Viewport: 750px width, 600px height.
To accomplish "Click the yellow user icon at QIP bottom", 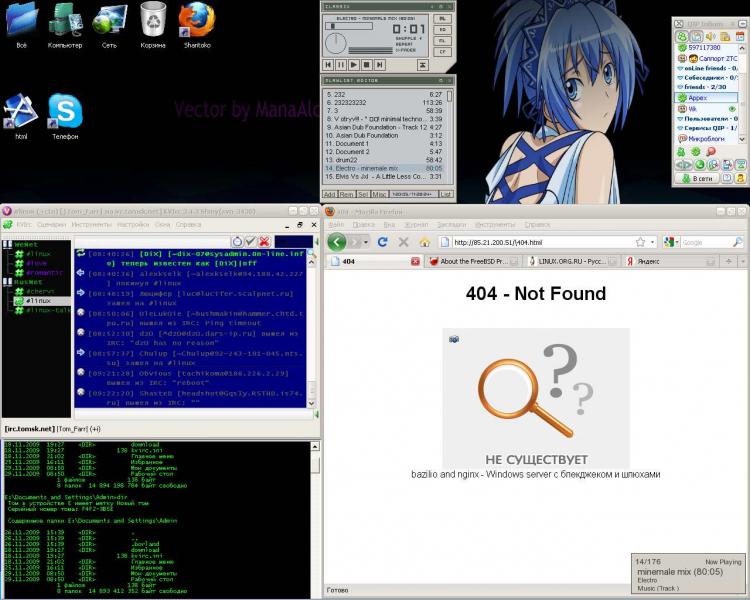I will (740, 178).
